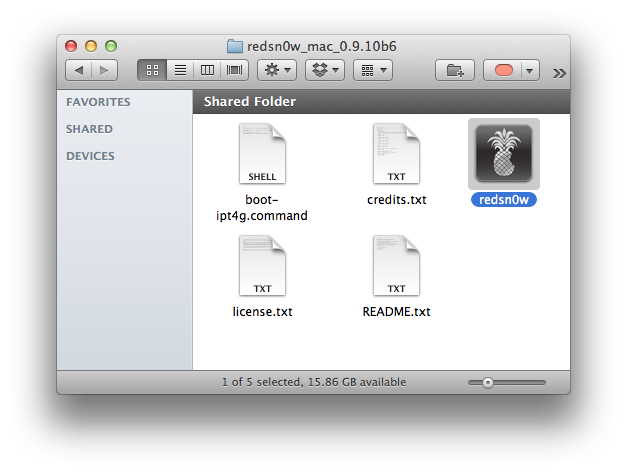
Task: Adjust the icon size slider
Action: click(488, 382)
